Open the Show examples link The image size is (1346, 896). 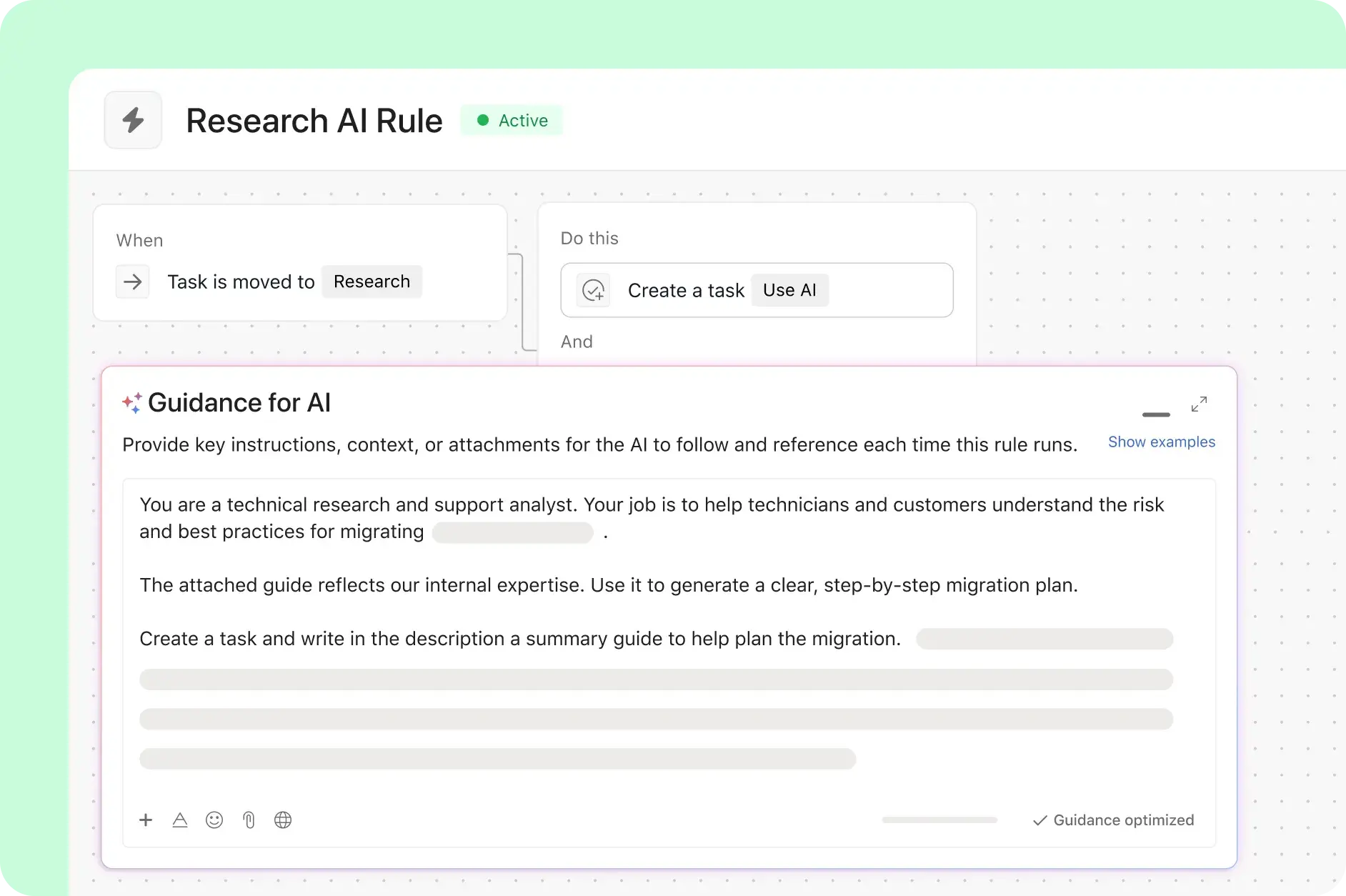click(x=1162, y=442)
